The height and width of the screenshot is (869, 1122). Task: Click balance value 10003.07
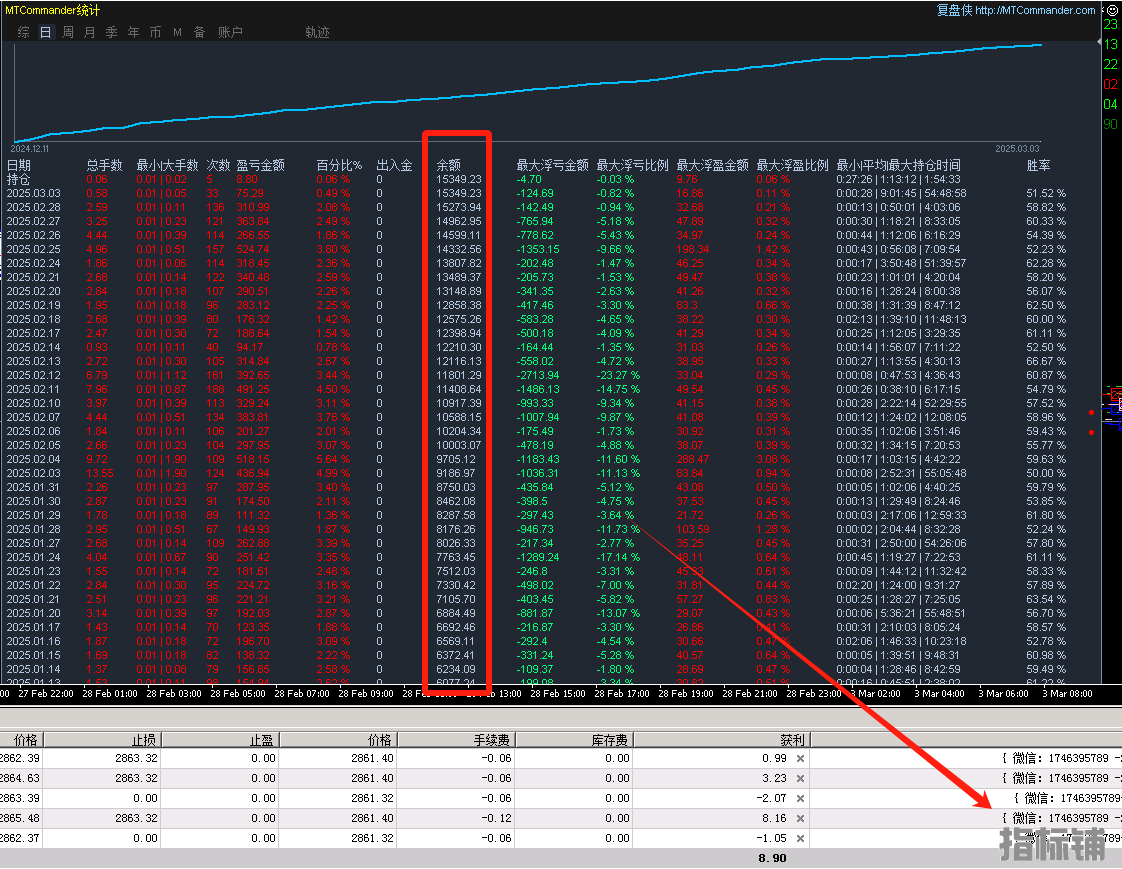point(459,445)
